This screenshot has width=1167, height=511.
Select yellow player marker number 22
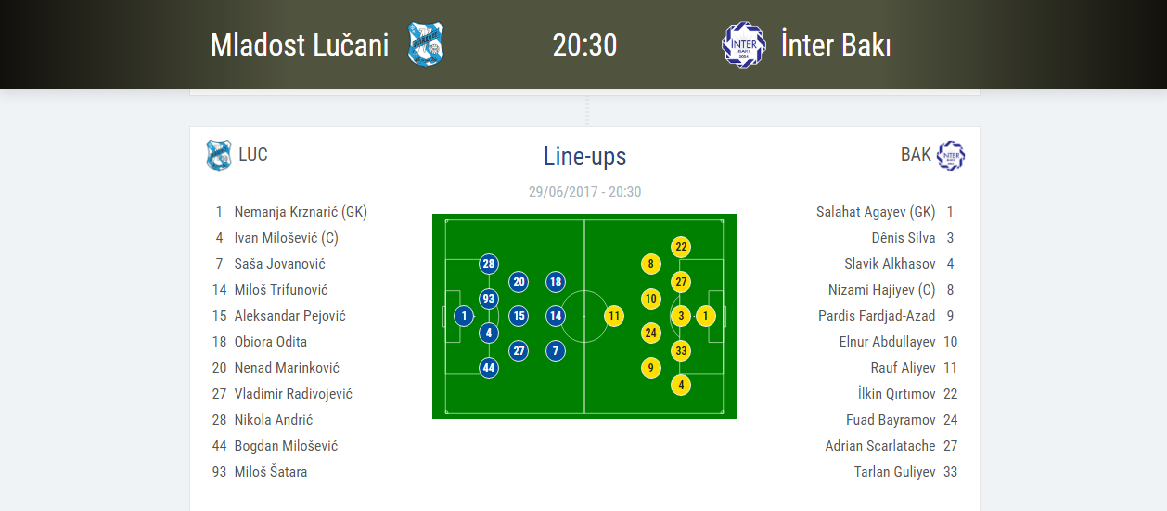[681, 247]
